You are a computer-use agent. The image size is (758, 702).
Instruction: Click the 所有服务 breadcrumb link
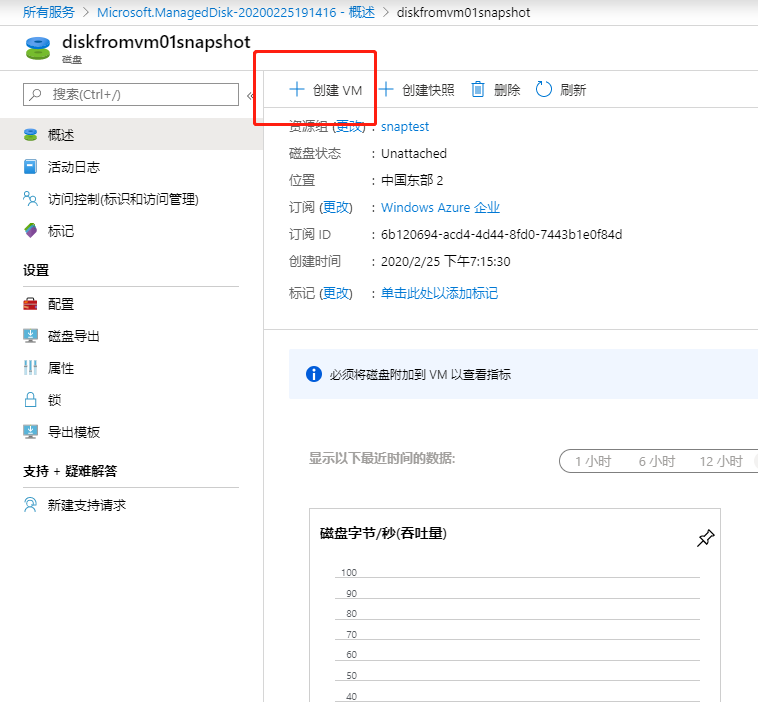click(49, 13)
